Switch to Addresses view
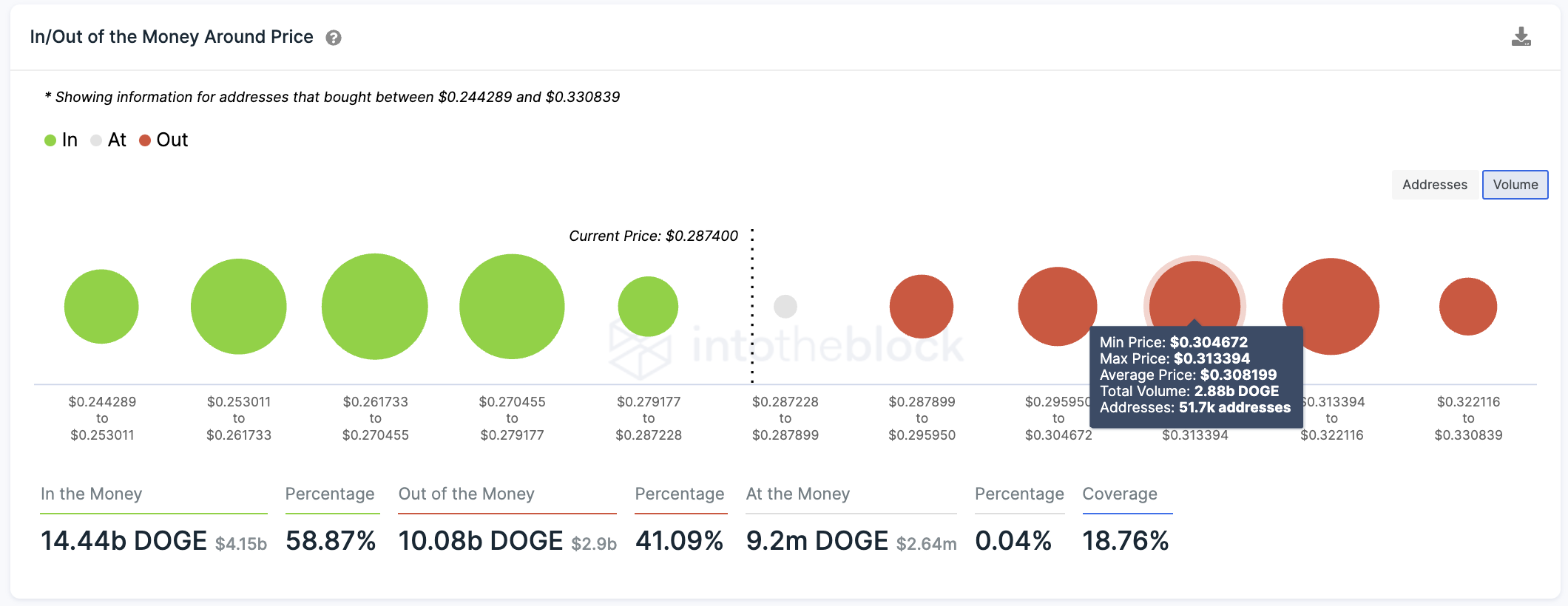The image size is (1568, 606). click(1435, 185)
